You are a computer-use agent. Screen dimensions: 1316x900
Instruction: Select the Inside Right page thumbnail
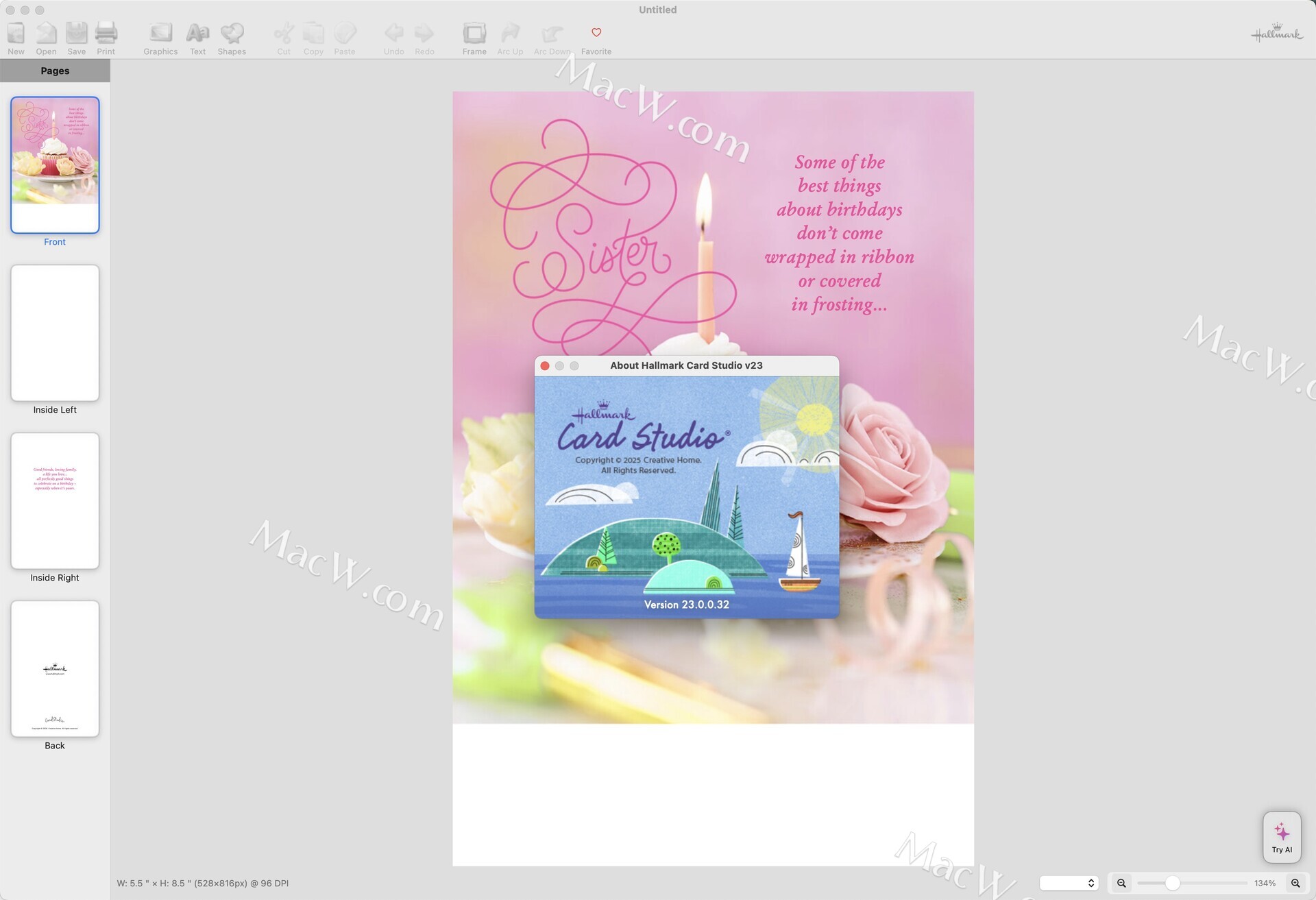click(x=55, y=500)
